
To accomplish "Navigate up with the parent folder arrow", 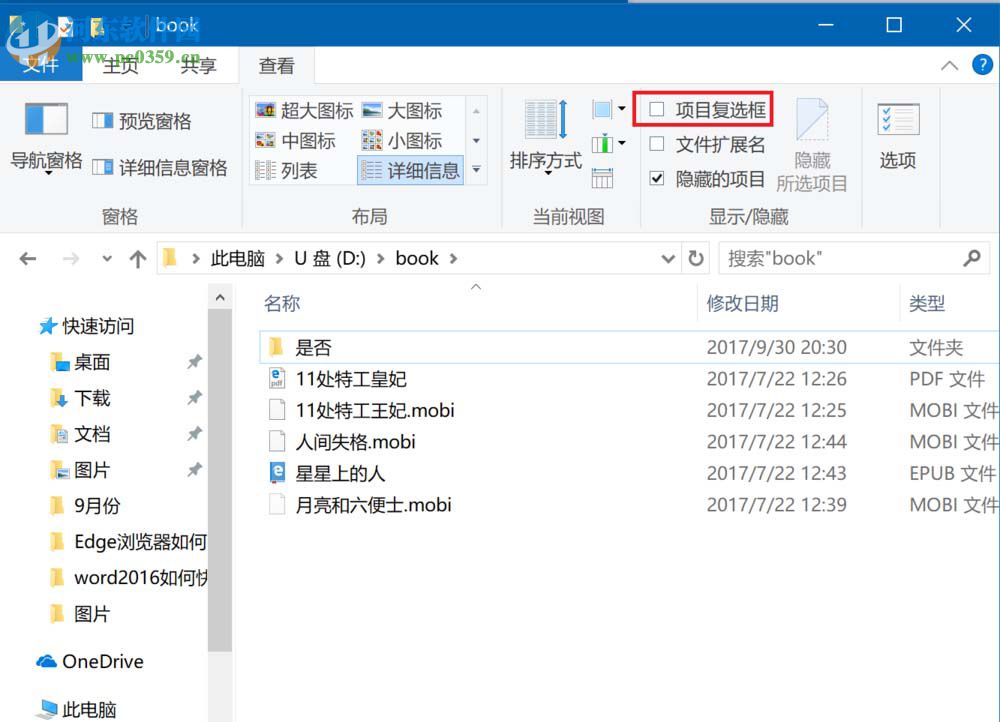I will click(x=137, y=258).
